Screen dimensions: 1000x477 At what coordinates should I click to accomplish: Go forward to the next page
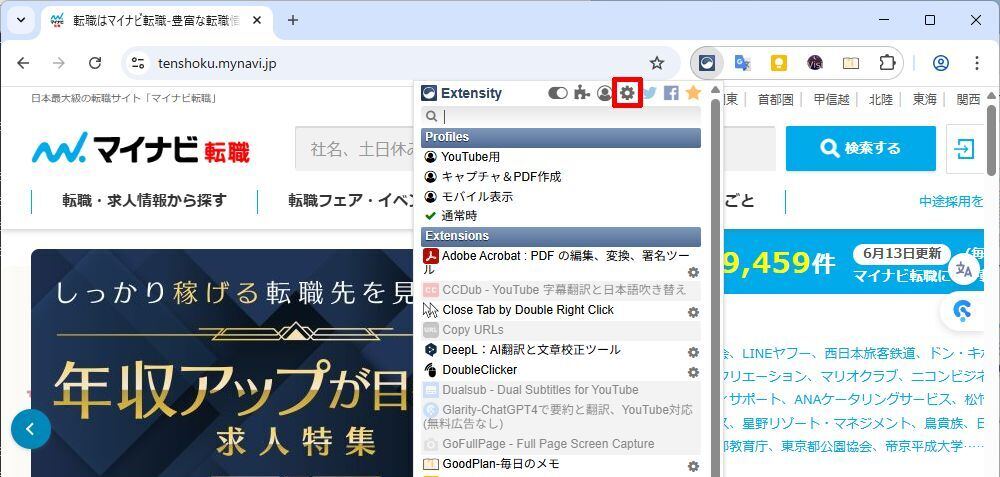point(59,62)
